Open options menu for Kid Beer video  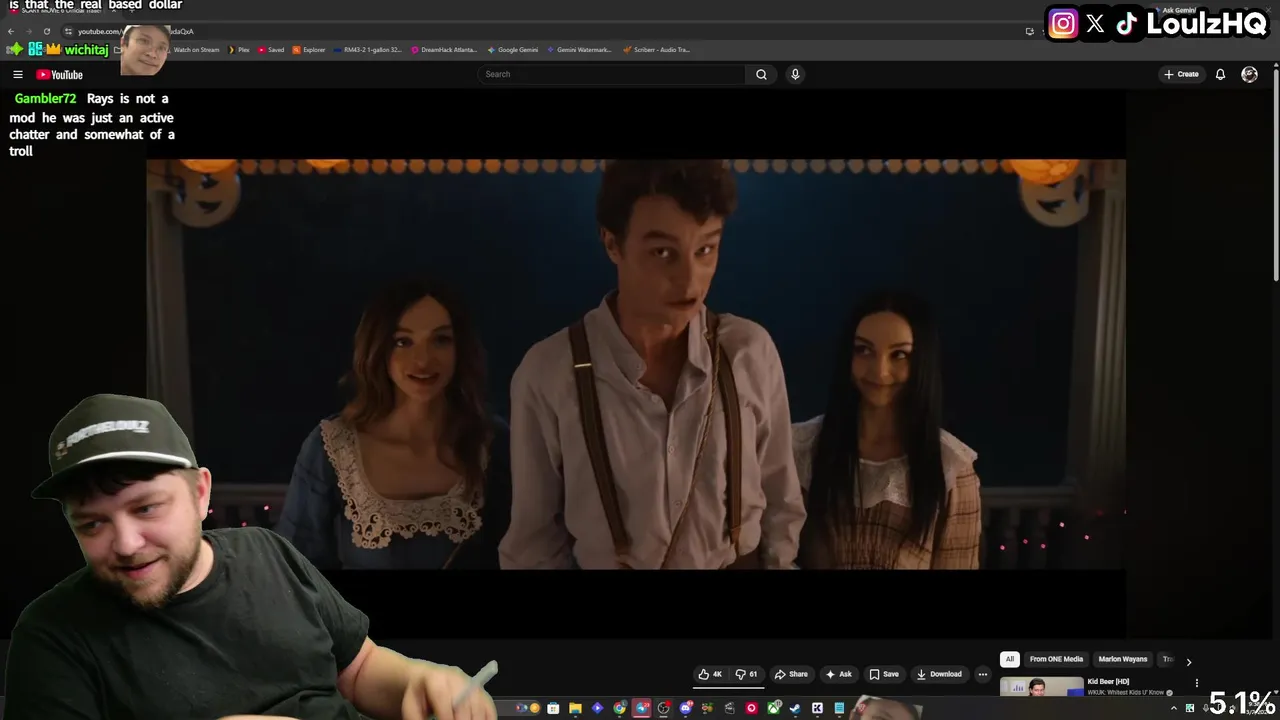click(x=1196, y=683)
